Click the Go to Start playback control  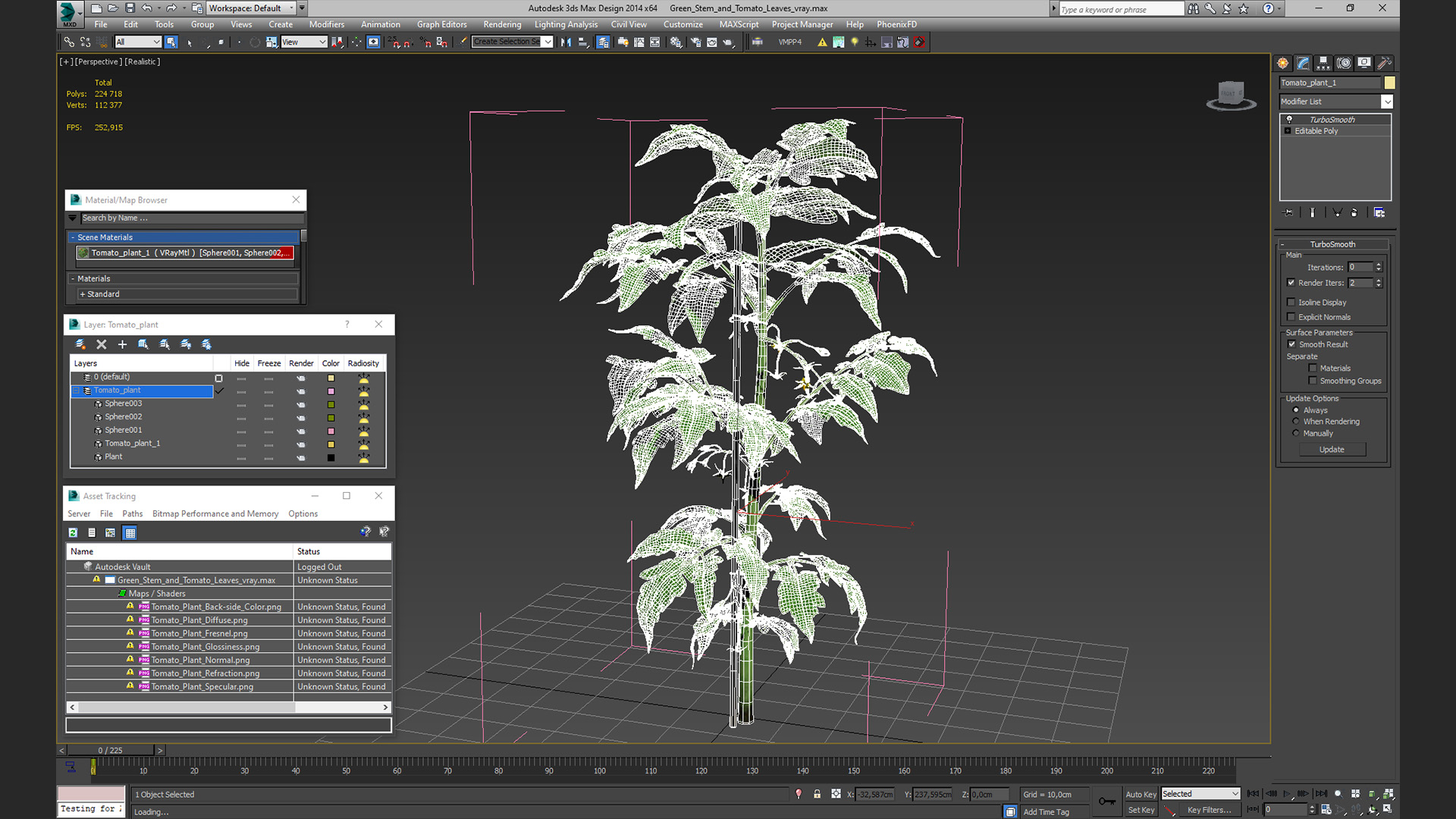tap(1253, 794)
